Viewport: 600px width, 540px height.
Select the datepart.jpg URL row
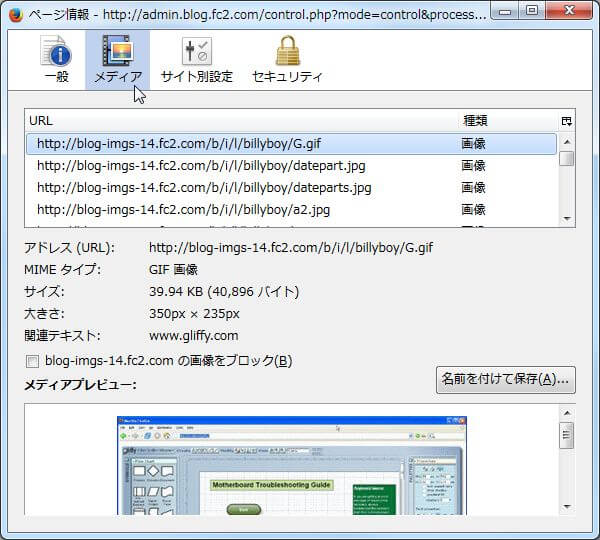(291, 166)
